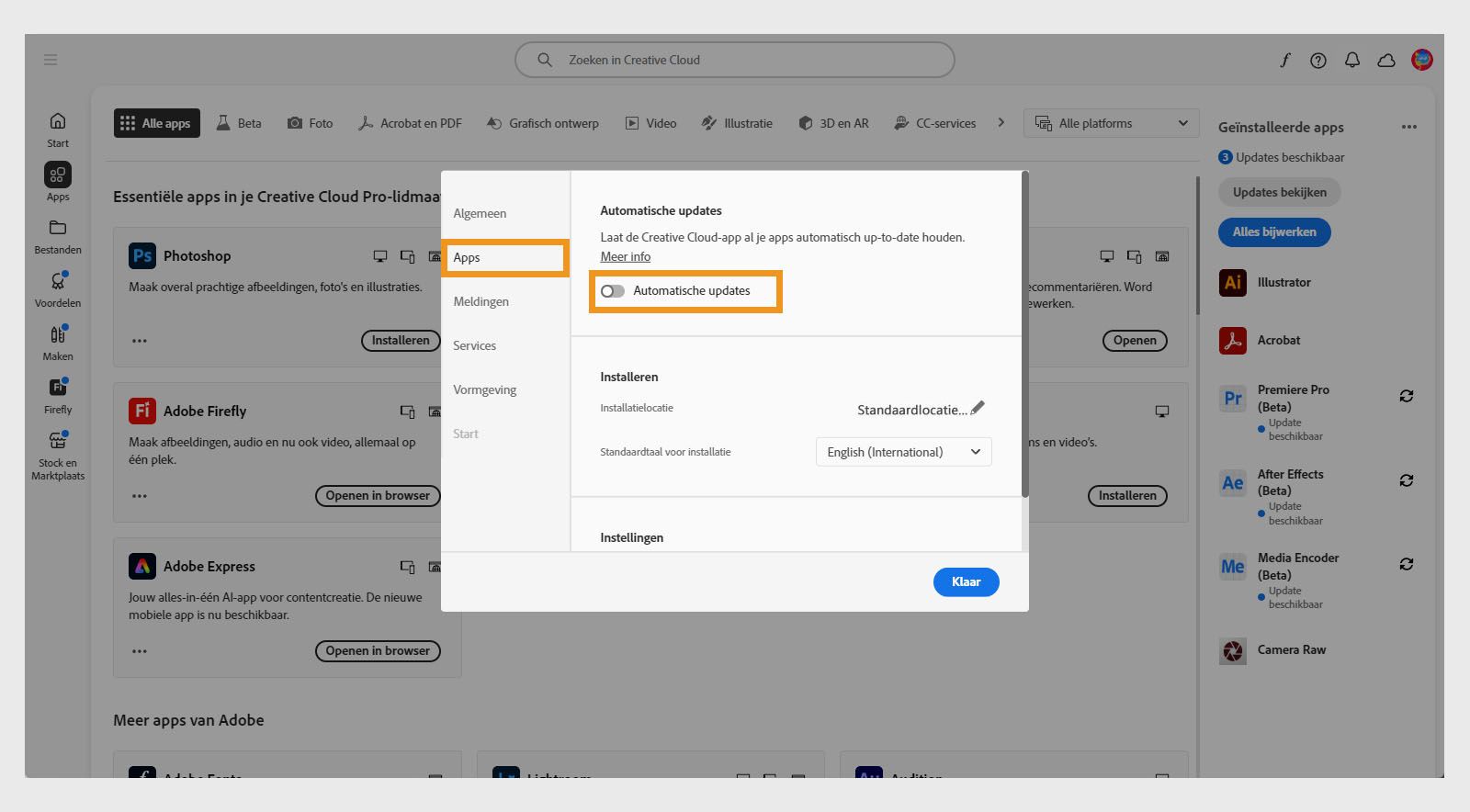Viewport: 1470px width, 812px height.
Task: Select the Acrobat en PDF tab
Action: pos(410,123)
